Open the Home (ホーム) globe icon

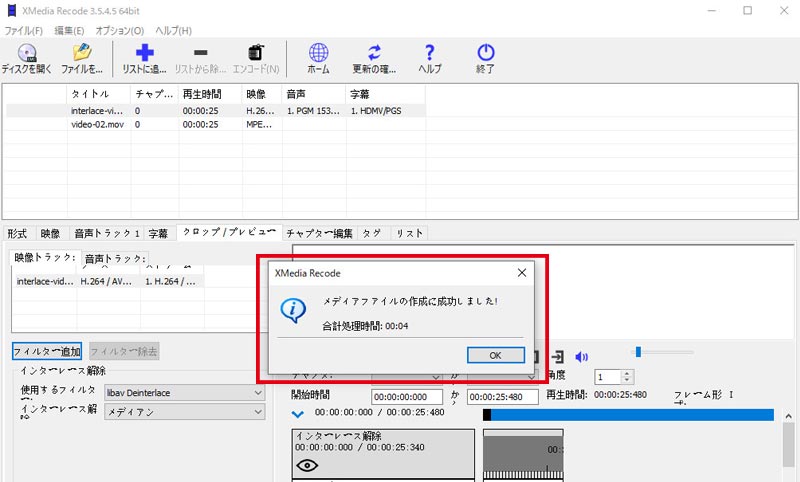coord(318,53)
